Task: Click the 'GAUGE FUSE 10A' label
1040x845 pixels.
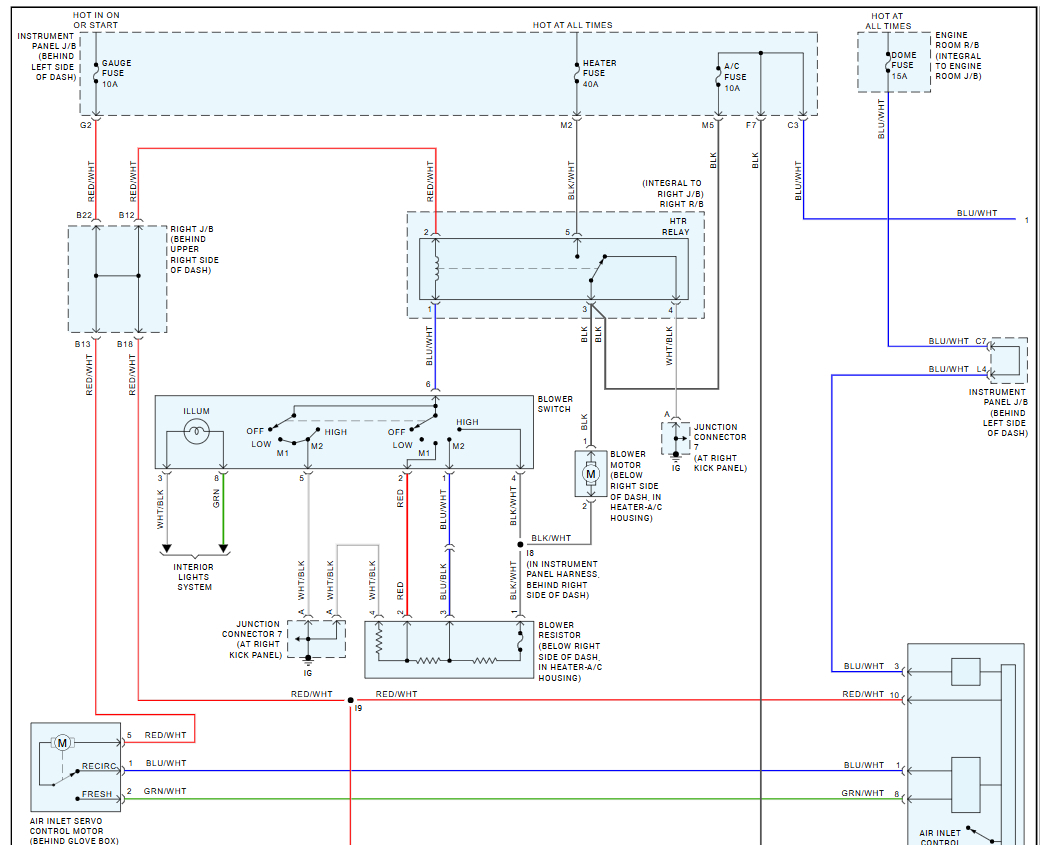Action: click(117, 74)
